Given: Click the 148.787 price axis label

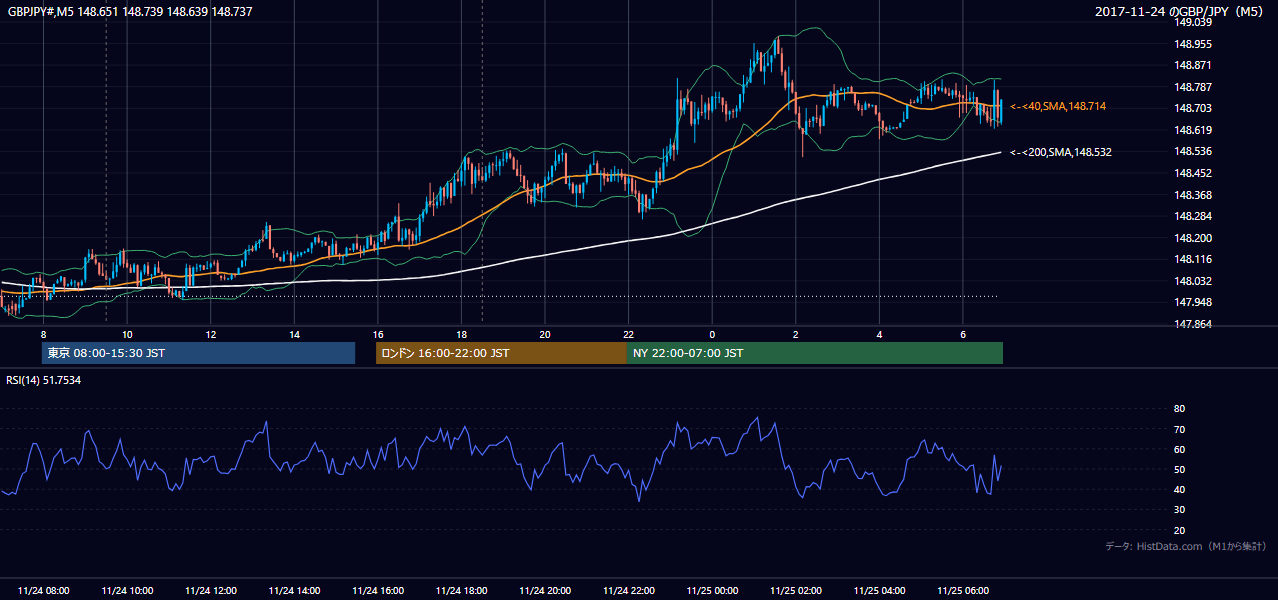Looking at the screenshot, I should point(1193,87).
